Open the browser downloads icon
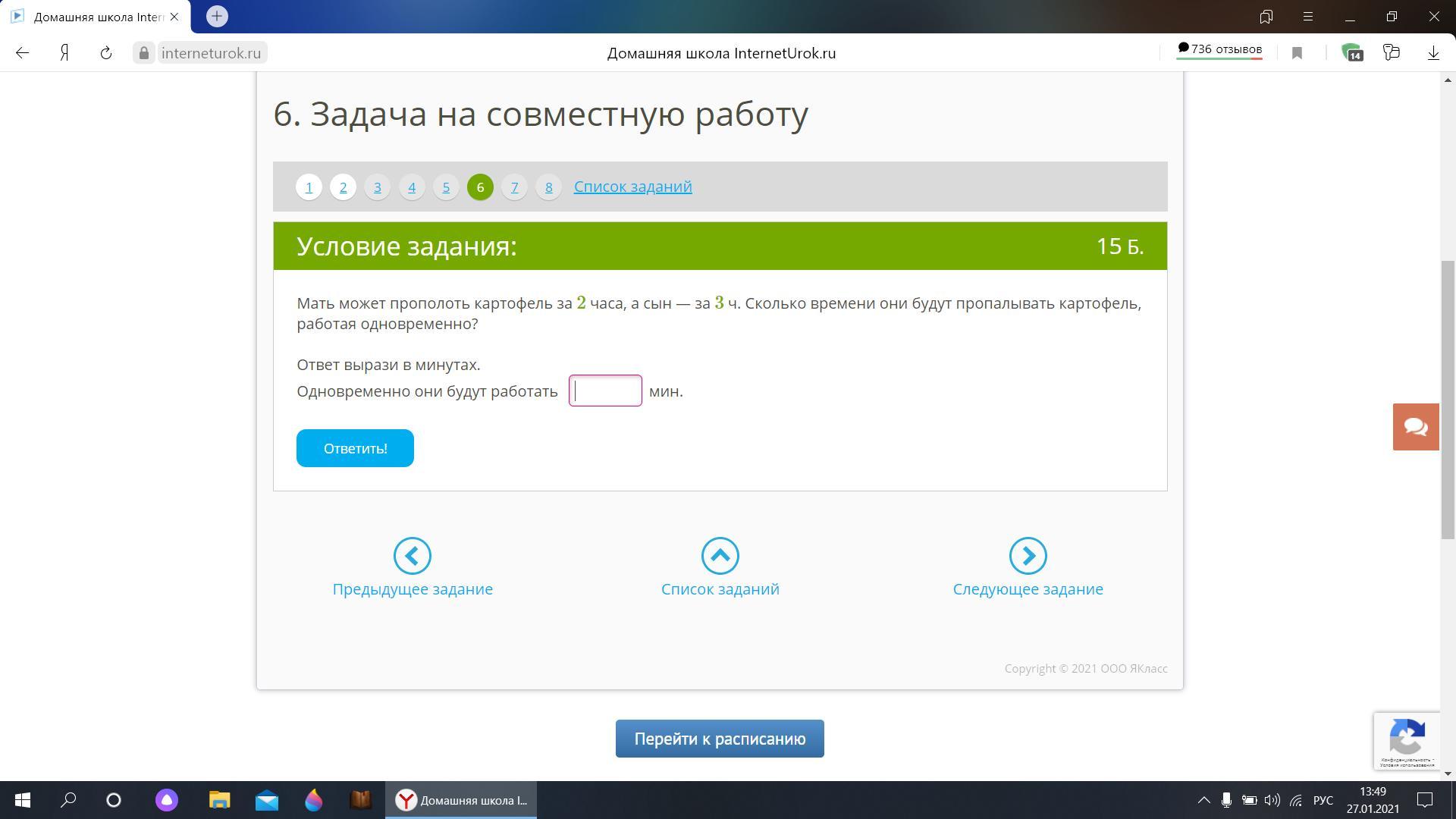Image resolution: width=1456 pixels, height=819 pixels. [x=1432, y=53]
